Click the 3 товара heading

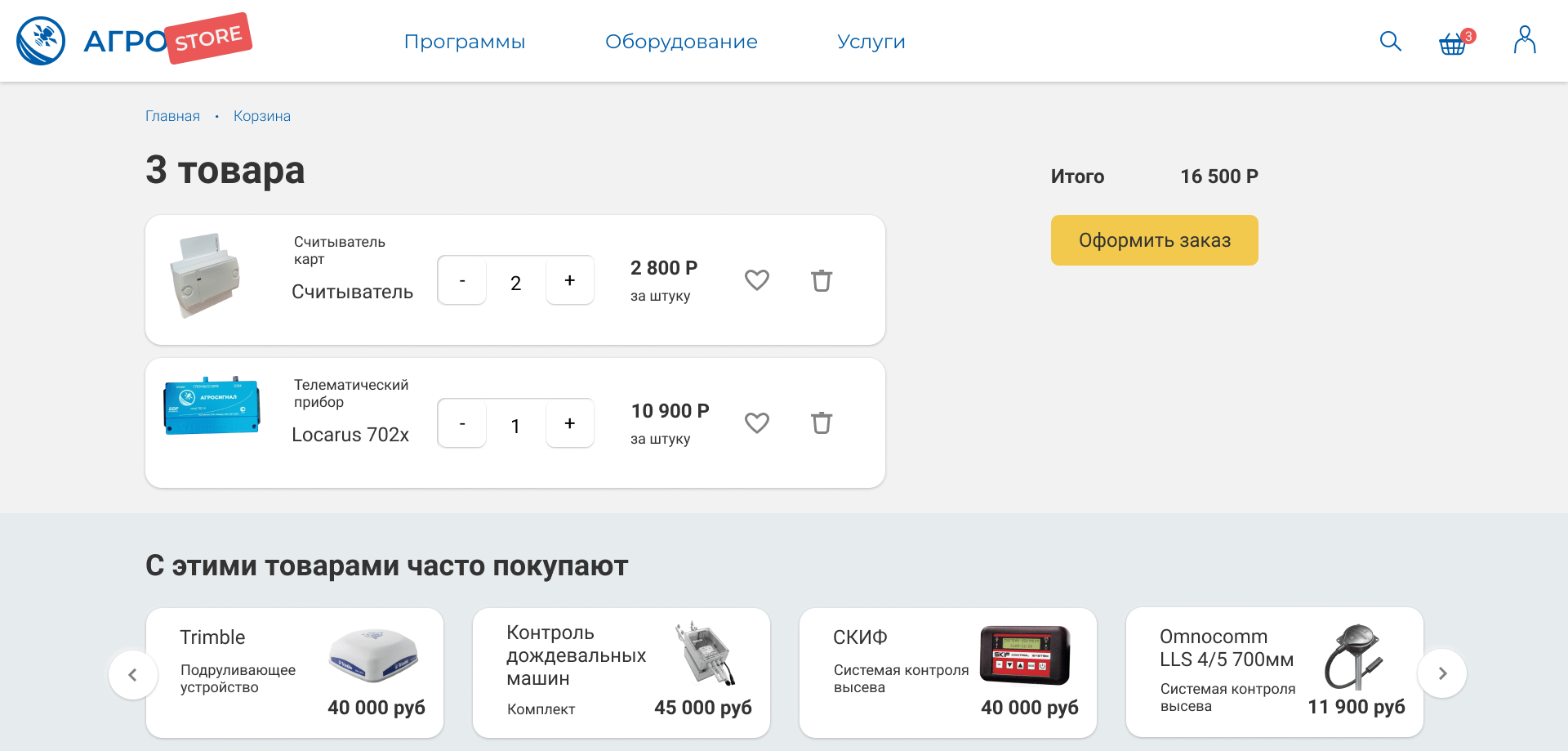225,170
